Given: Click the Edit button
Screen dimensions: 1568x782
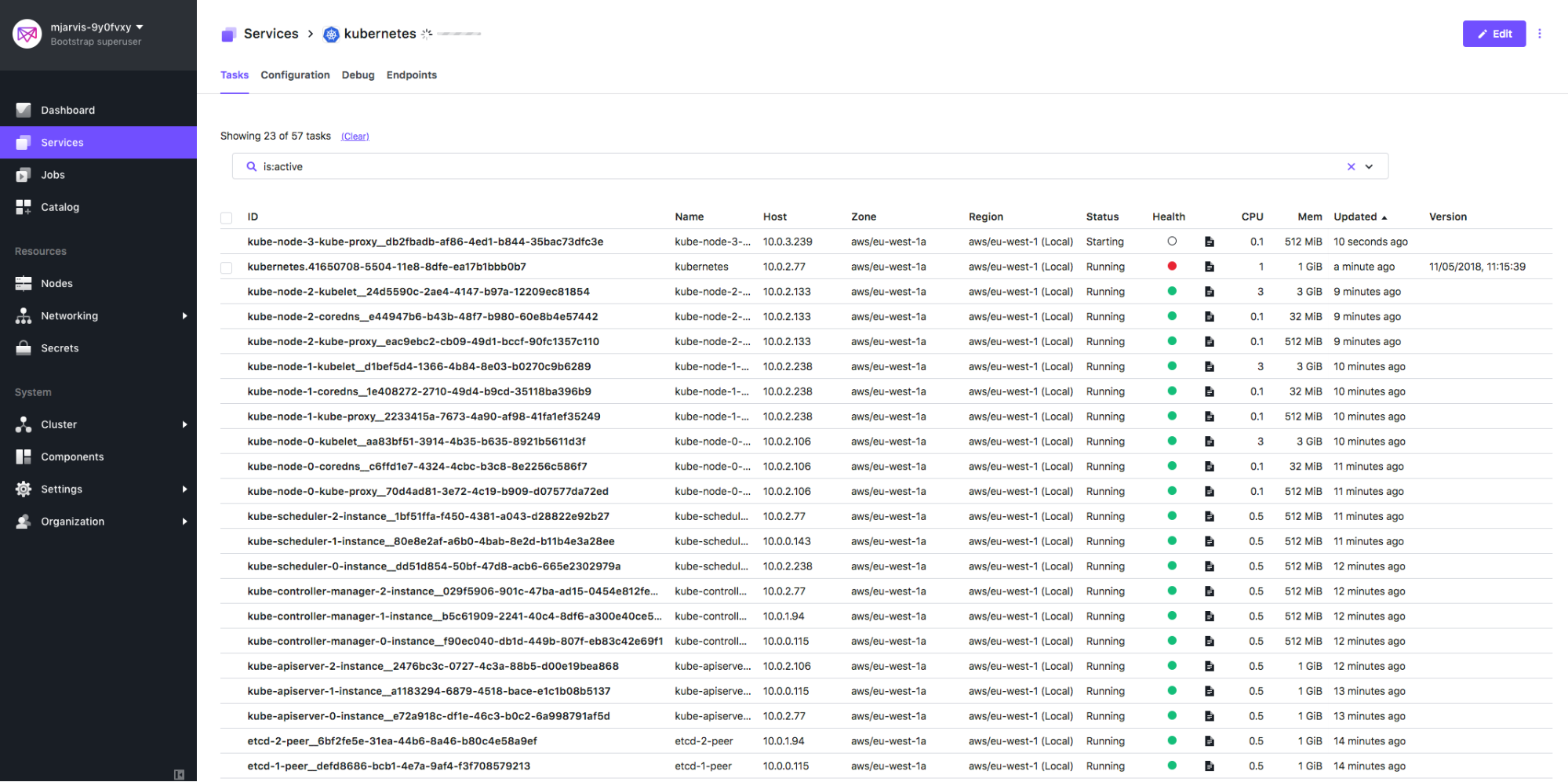Looking at the screenshot, I should [1493, 34].
